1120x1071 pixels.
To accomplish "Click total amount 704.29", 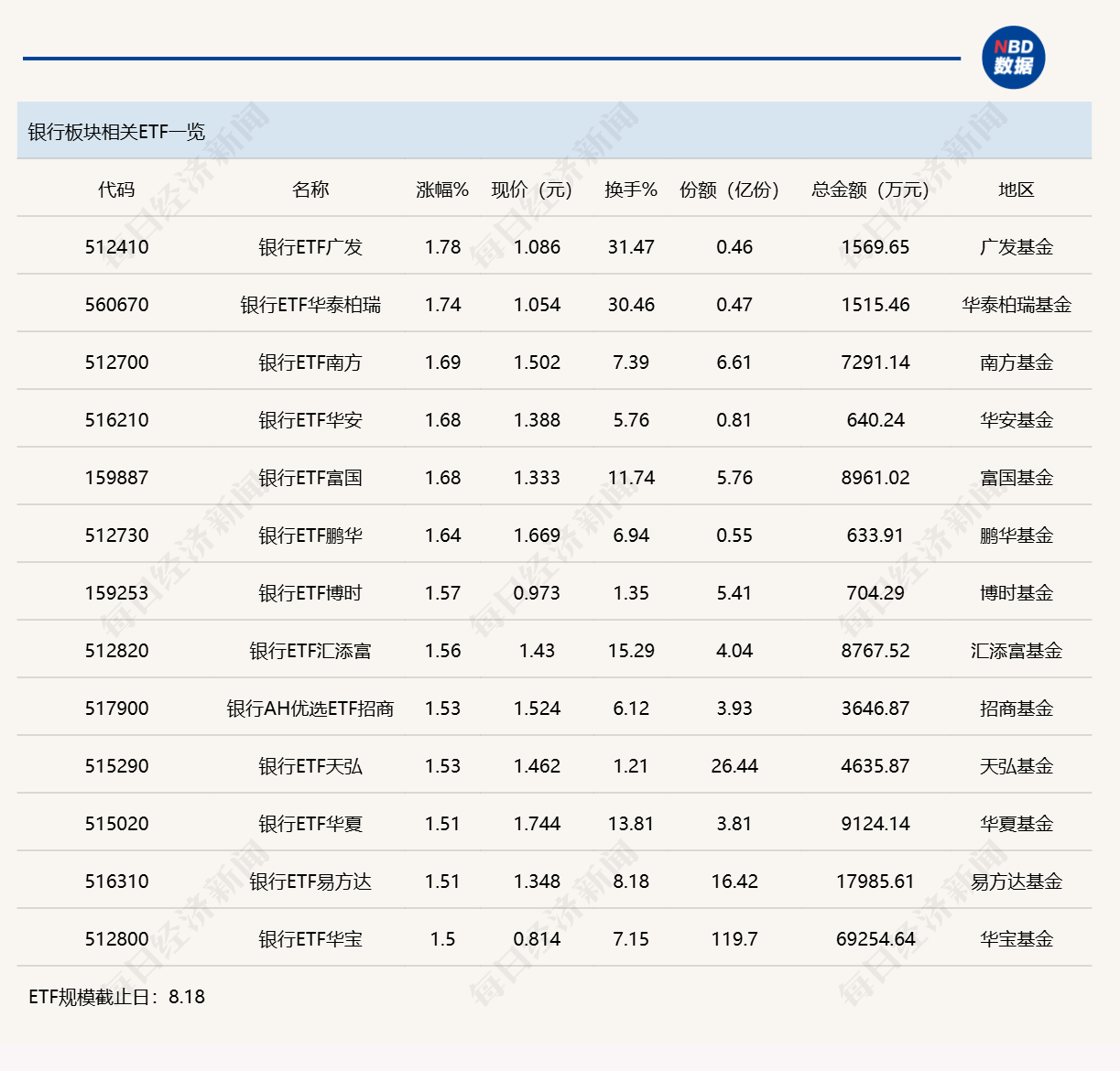I will pos(875,593).
